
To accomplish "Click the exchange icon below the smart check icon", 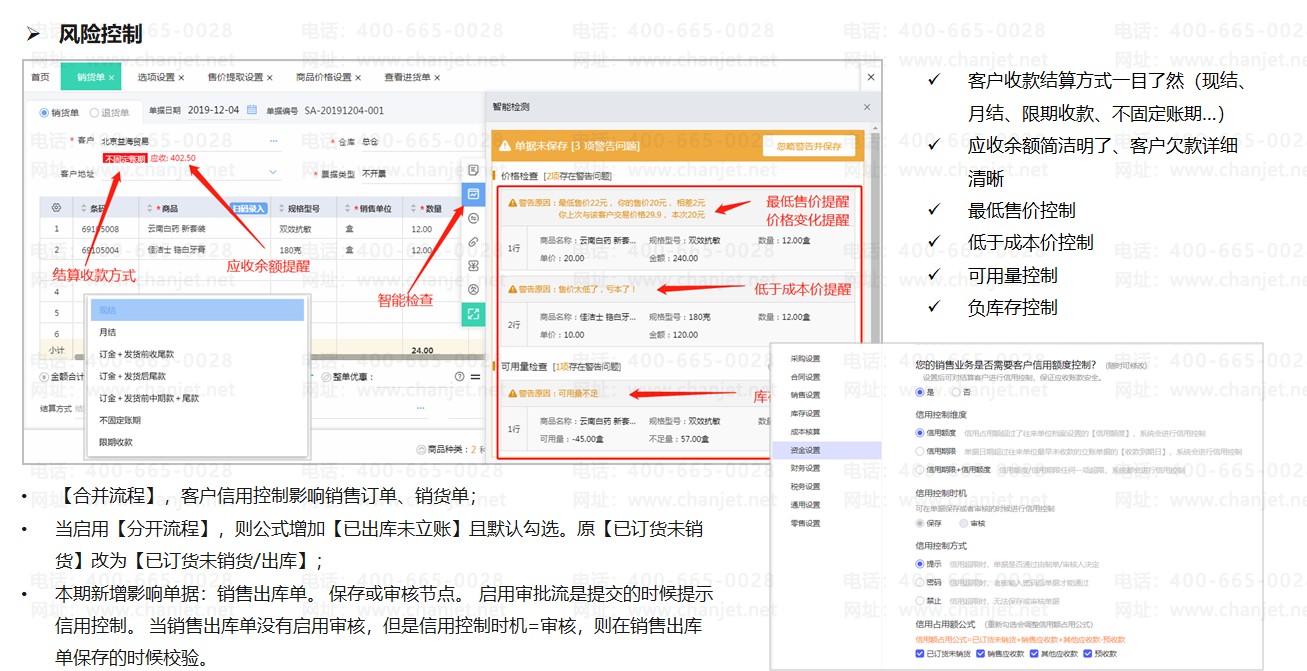I will coord(473,218).
